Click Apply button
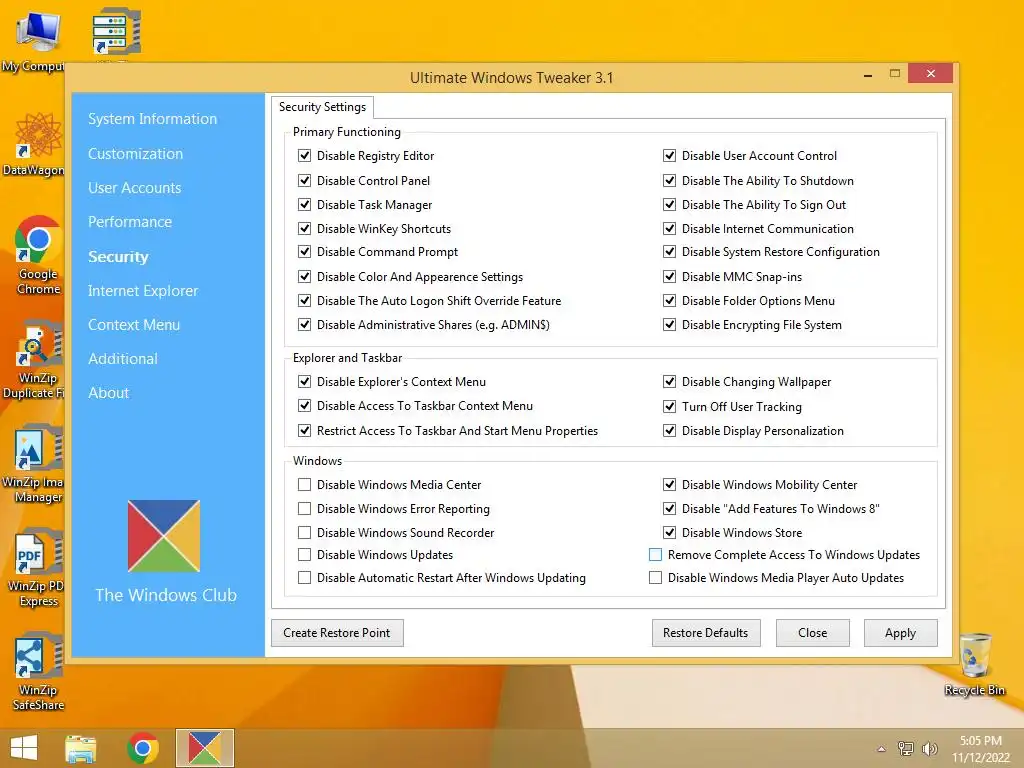Viewport: 1024px width, 768px height. pyautogui.click(x=901, y=633)
